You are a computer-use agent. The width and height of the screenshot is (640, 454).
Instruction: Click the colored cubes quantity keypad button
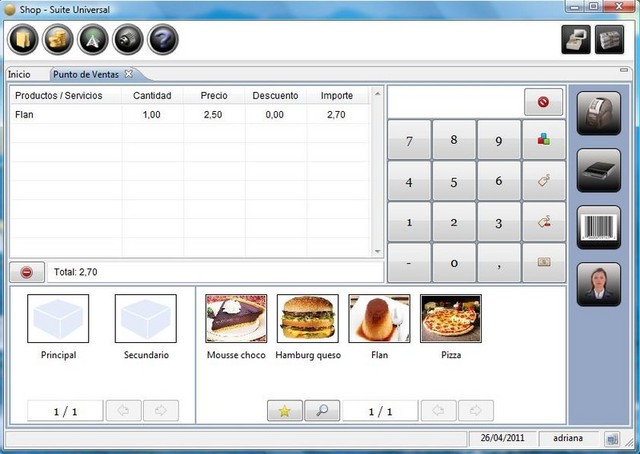tap(544, 140)
